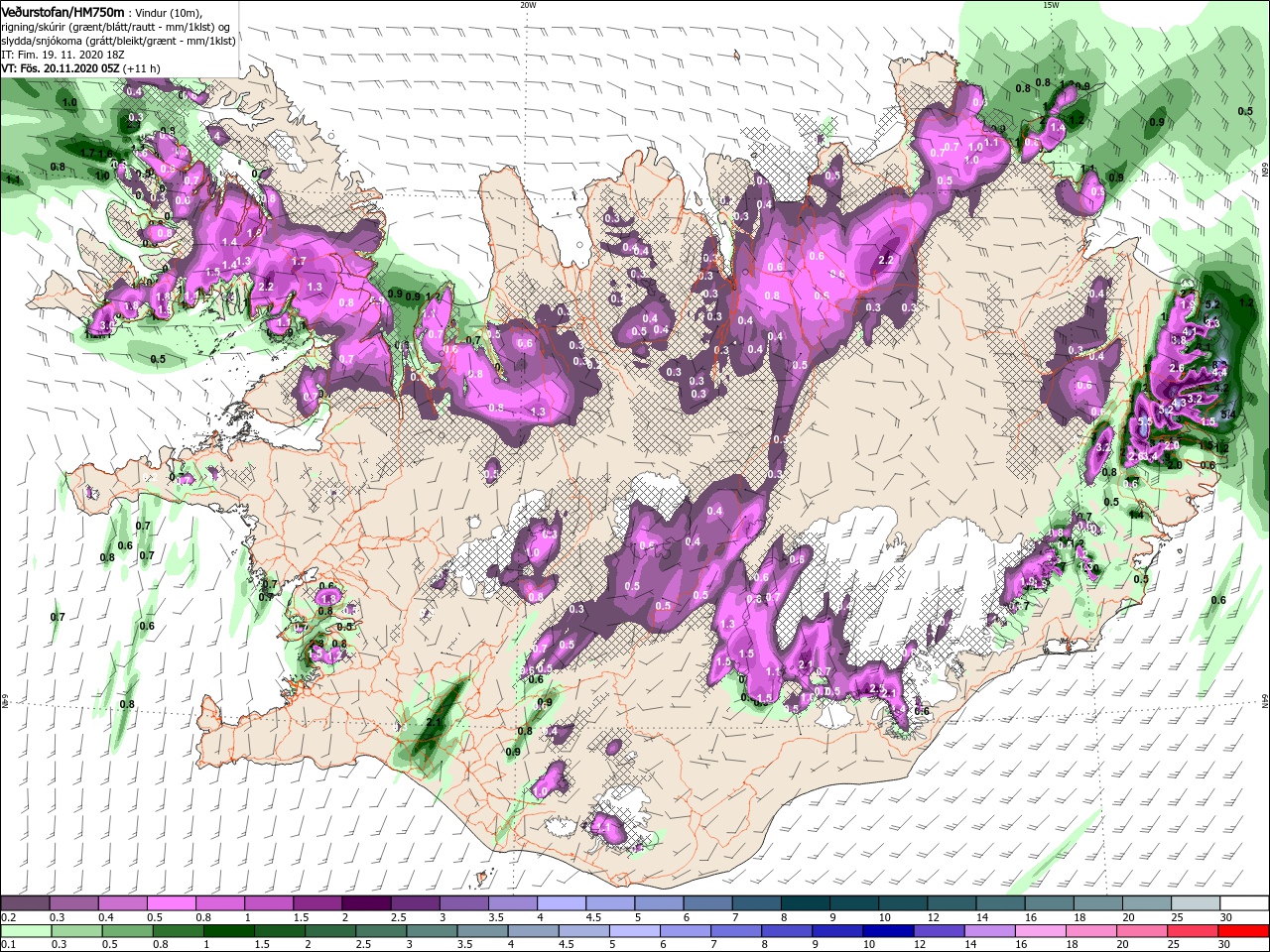Click the '20W' longitude label
Image resolution: width=1270 pixels, height=952 pixels.
[x=528, y=5]
